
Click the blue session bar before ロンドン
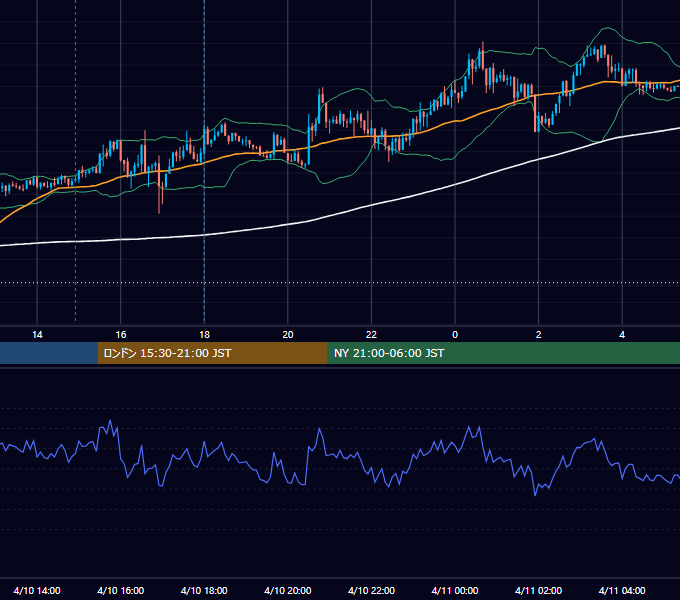point(49,353)
